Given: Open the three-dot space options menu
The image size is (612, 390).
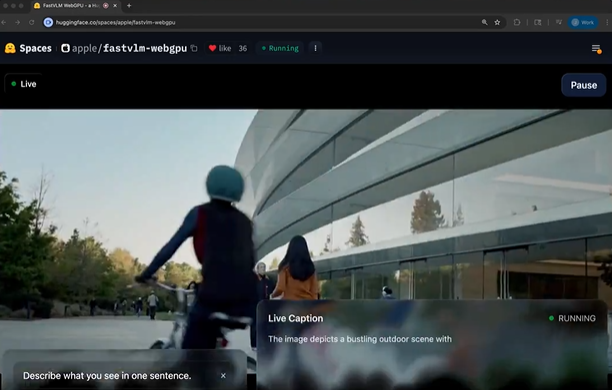Looking at the screenshot, I should (x=315, y=48).
